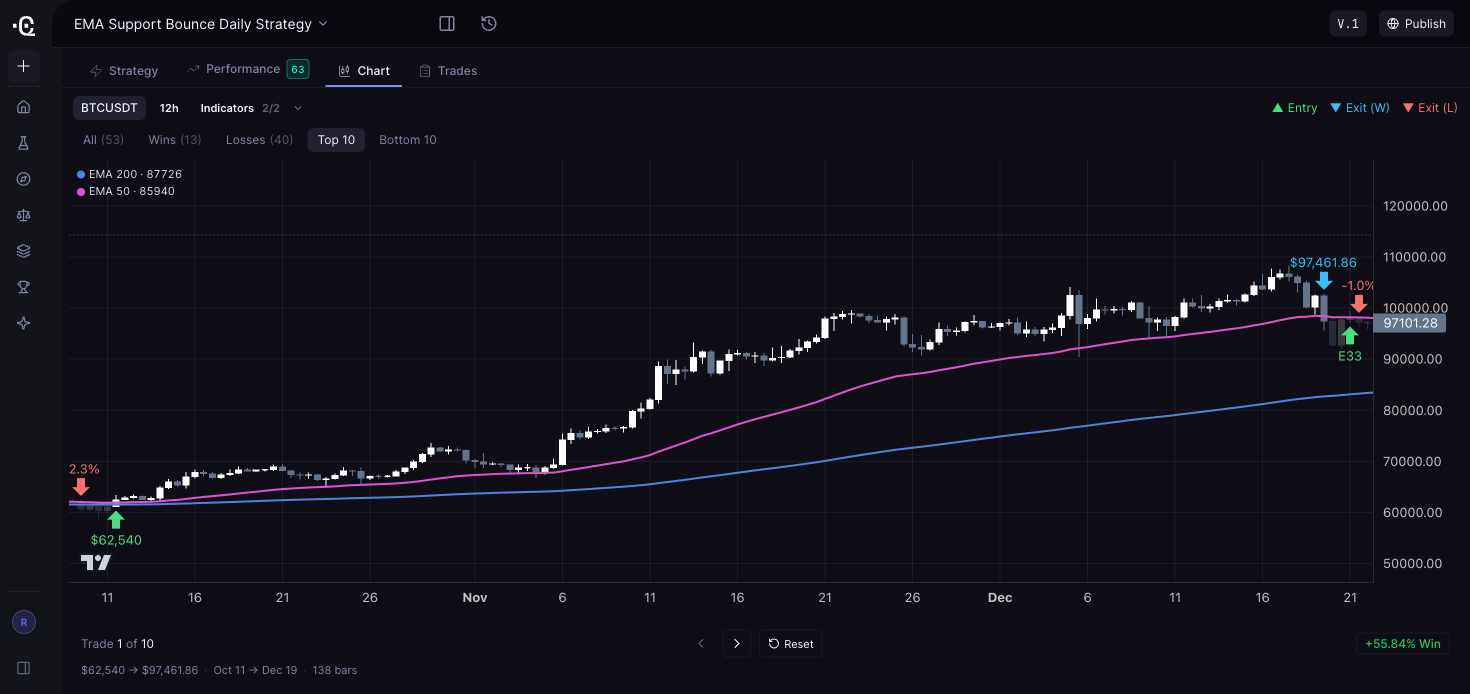Click the Publish button

point(1416,24)
